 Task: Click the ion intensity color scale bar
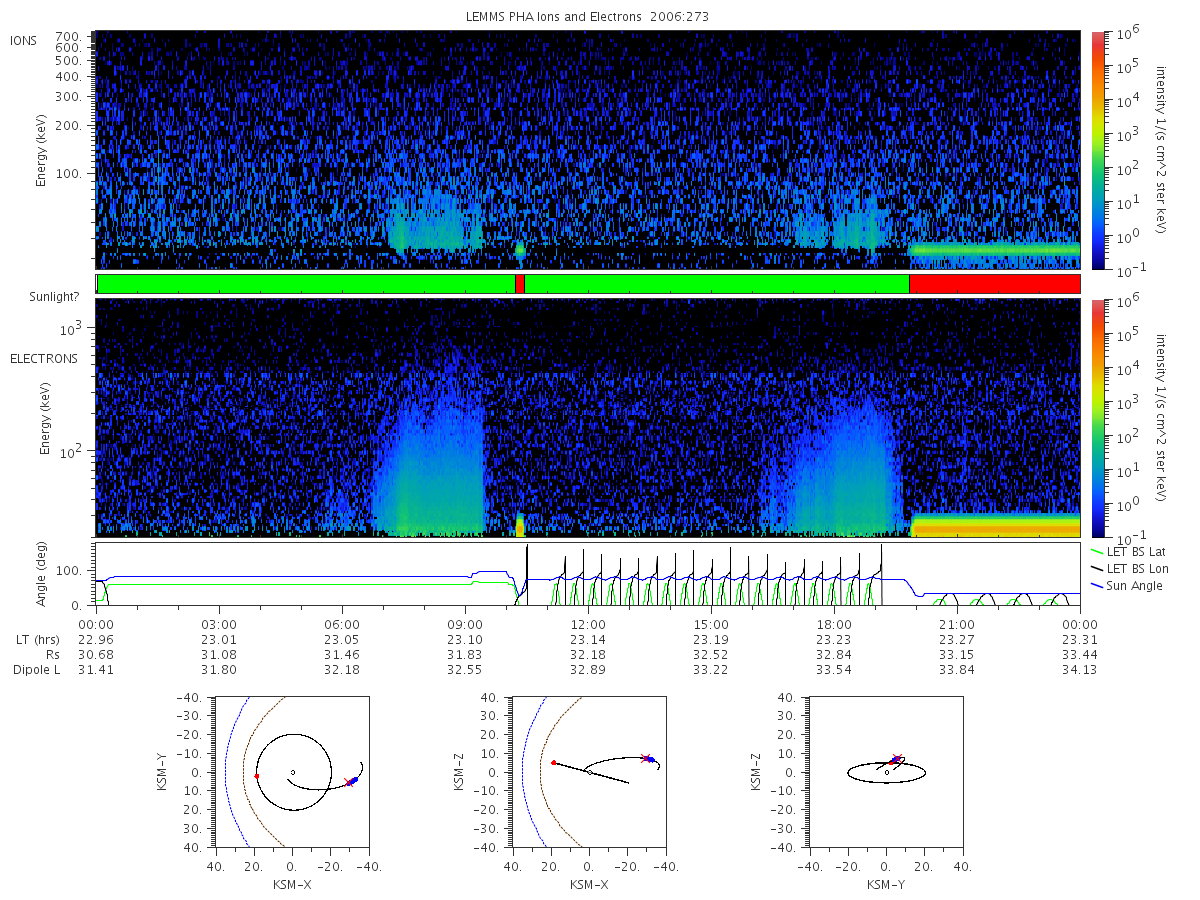(x=1097, y=150)
